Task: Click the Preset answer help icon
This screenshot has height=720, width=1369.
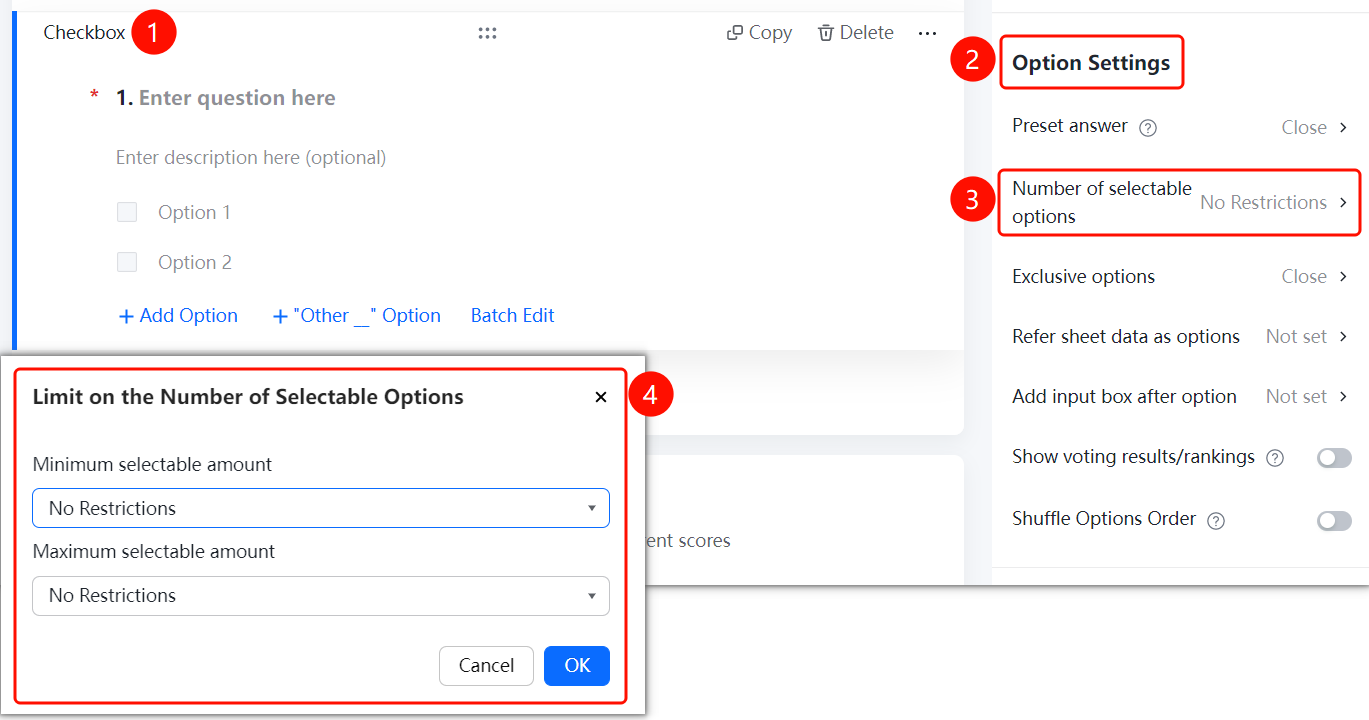Action: [x=1148, y=128]
